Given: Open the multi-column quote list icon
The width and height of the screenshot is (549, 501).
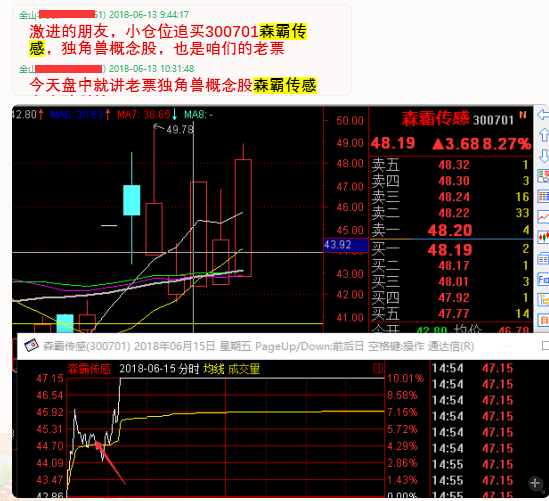Looking at the screenshot, I should (543, 196).
